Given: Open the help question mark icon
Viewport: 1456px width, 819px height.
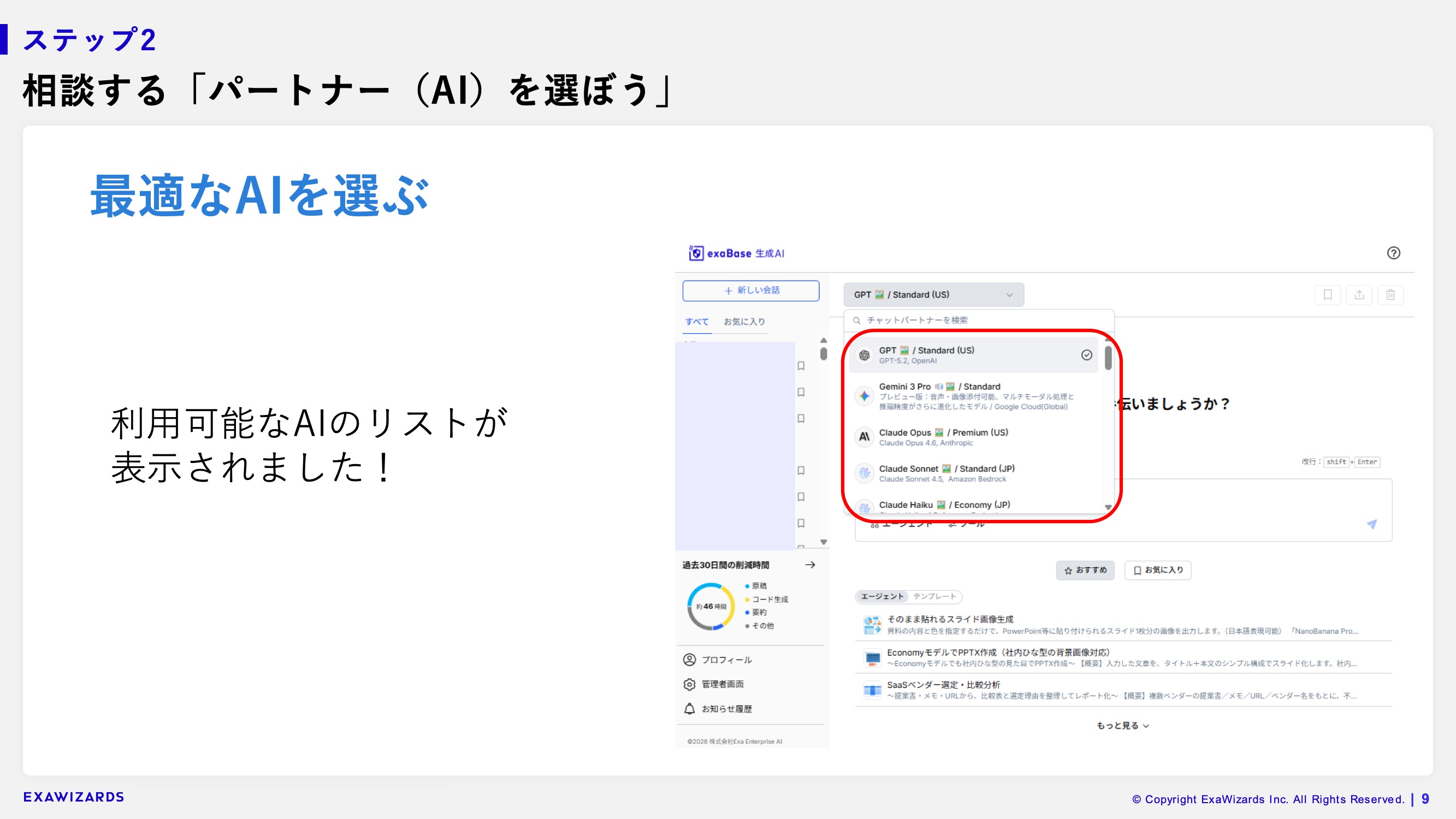Looking at the screenshot, I should tap(1393, 253).
